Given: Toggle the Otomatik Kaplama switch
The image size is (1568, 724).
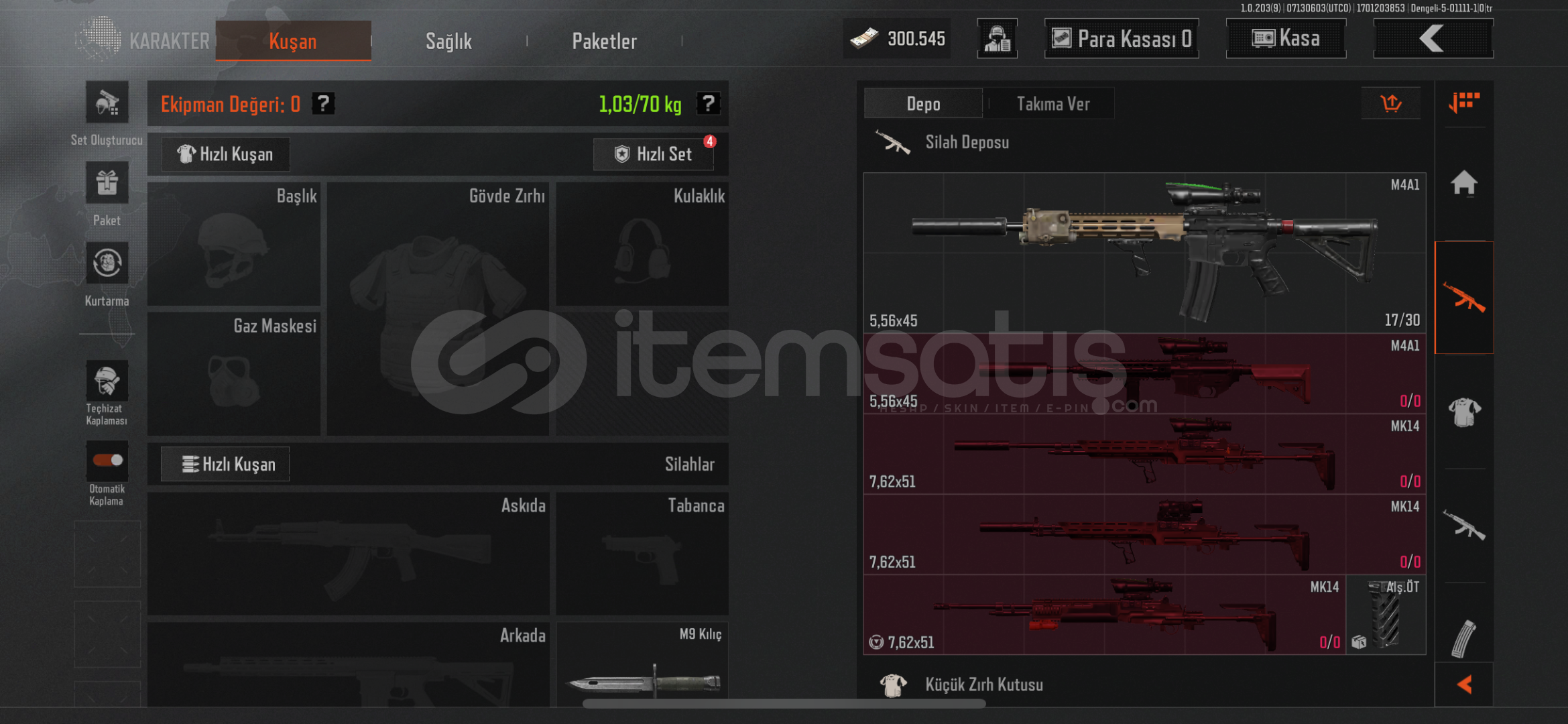Looking at the screenshot, I should 107,460.
